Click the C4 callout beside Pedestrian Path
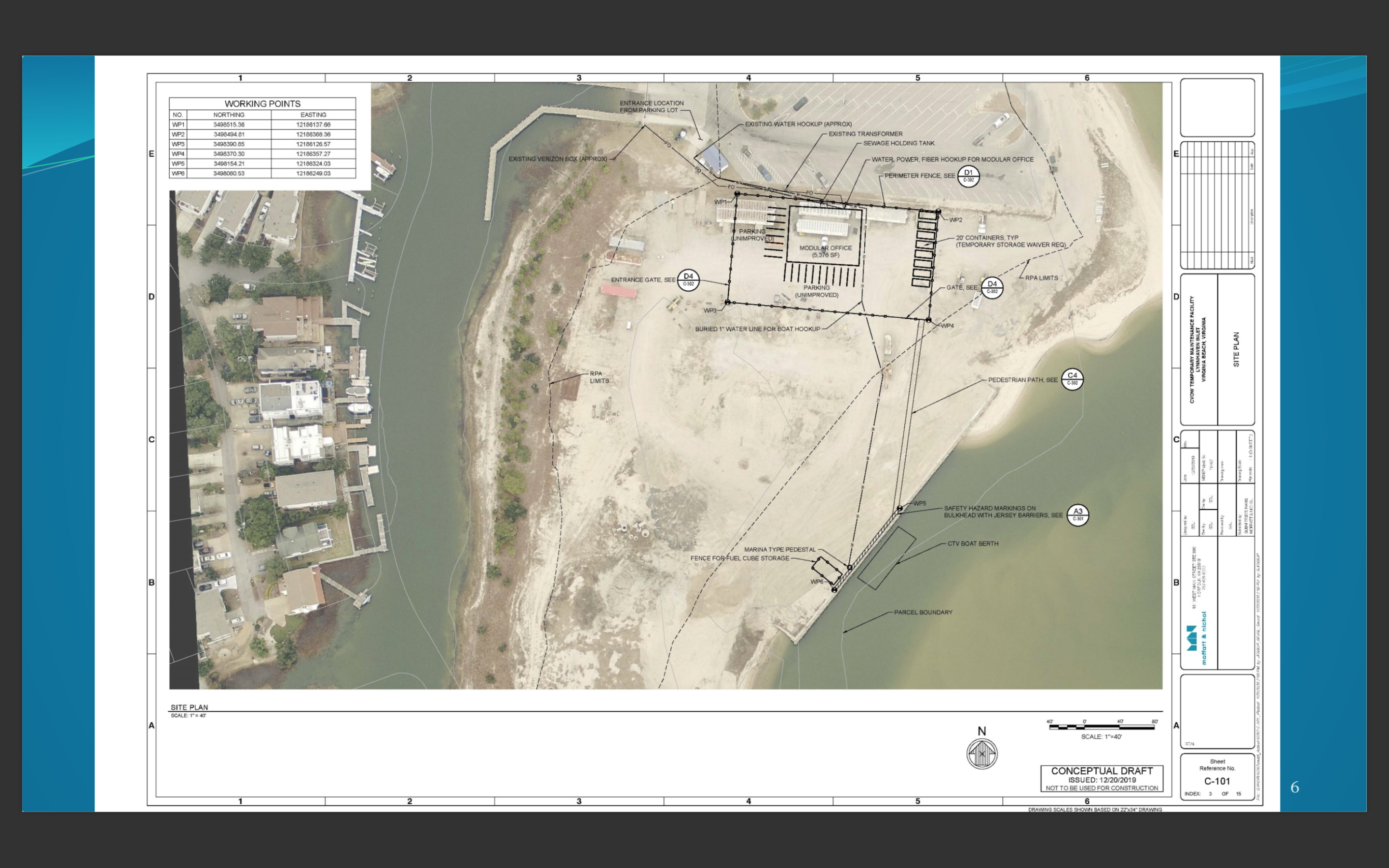Image resolution: width=1389 pixels, height=868 pixels. point(1072,379)
